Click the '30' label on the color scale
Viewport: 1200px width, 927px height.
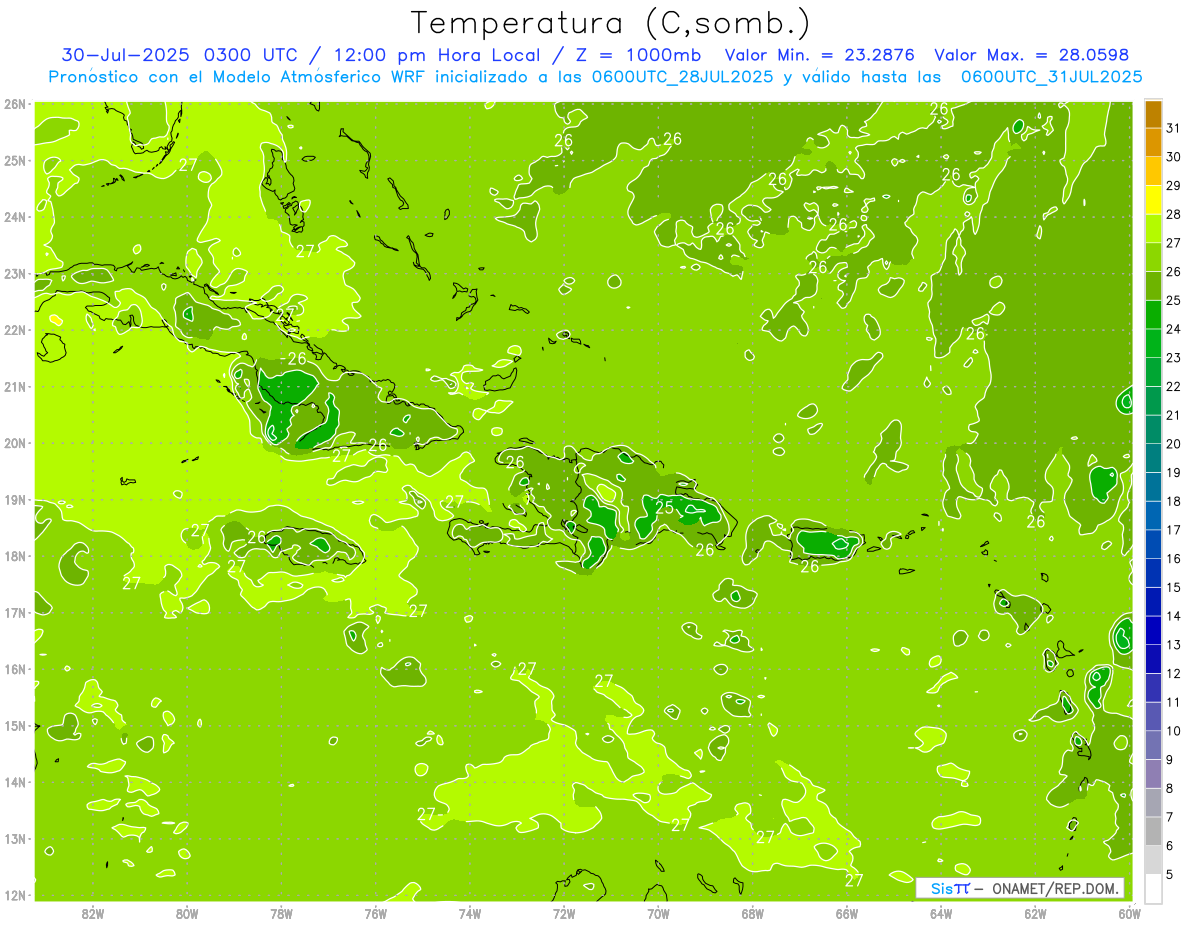click(1173, 157)
